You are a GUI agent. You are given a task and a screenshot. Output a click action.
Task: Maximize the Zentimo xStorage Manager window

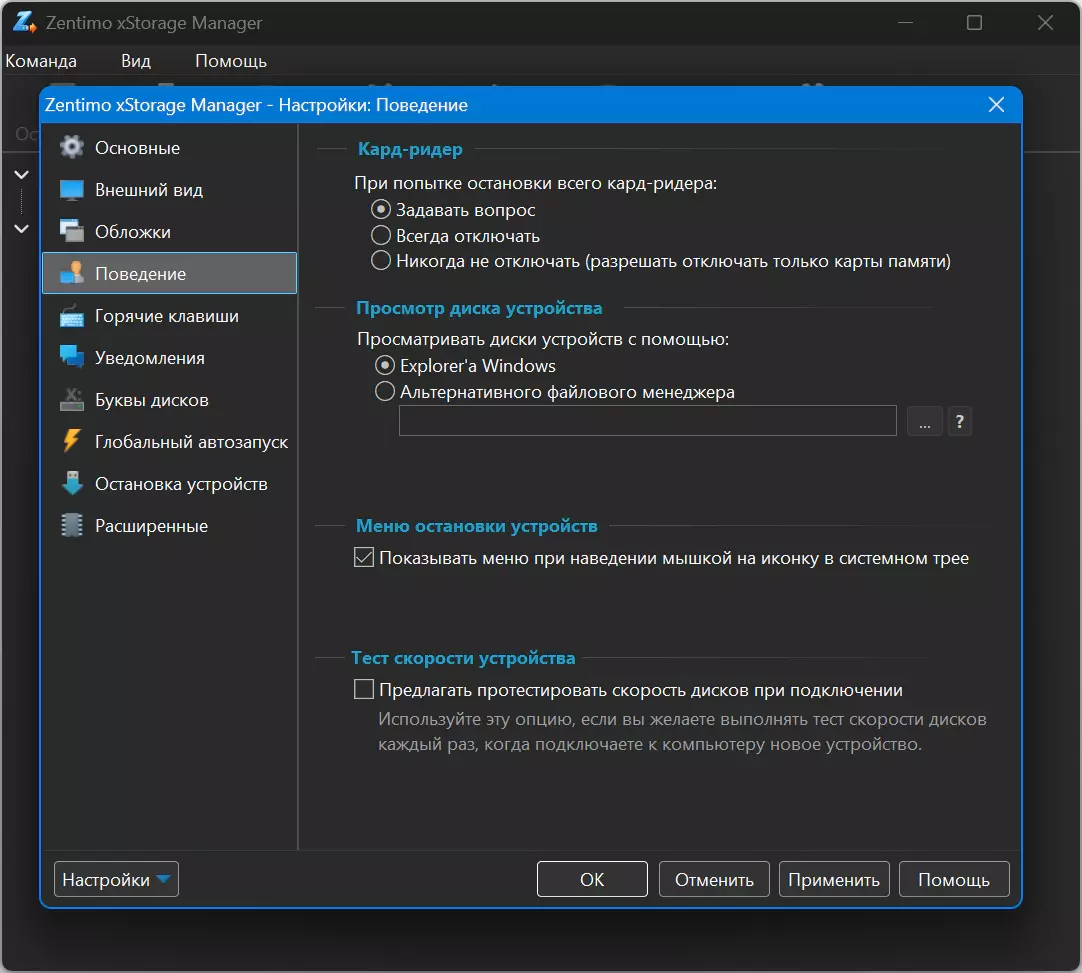974,23
